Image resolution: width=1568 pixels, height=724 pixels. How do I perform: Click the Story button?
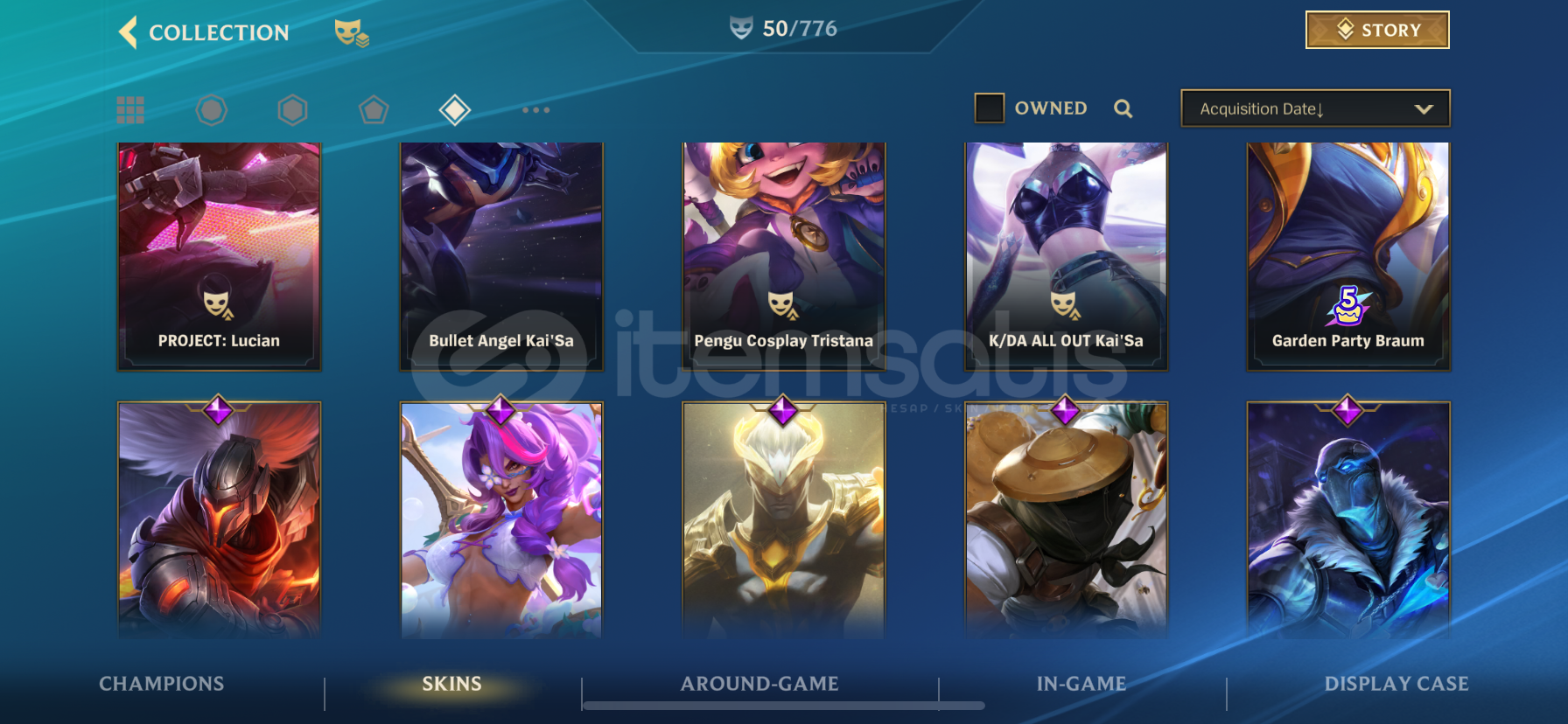point(1377,30)
